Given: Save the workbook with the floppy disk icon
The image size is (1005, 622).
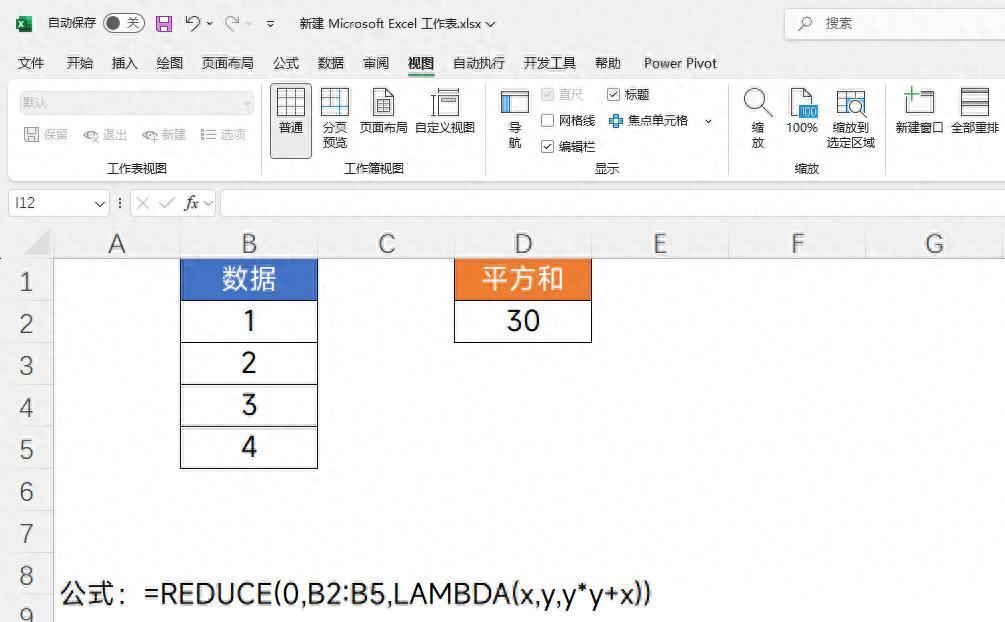Looking at the screenshot, I should click(164, 24).
